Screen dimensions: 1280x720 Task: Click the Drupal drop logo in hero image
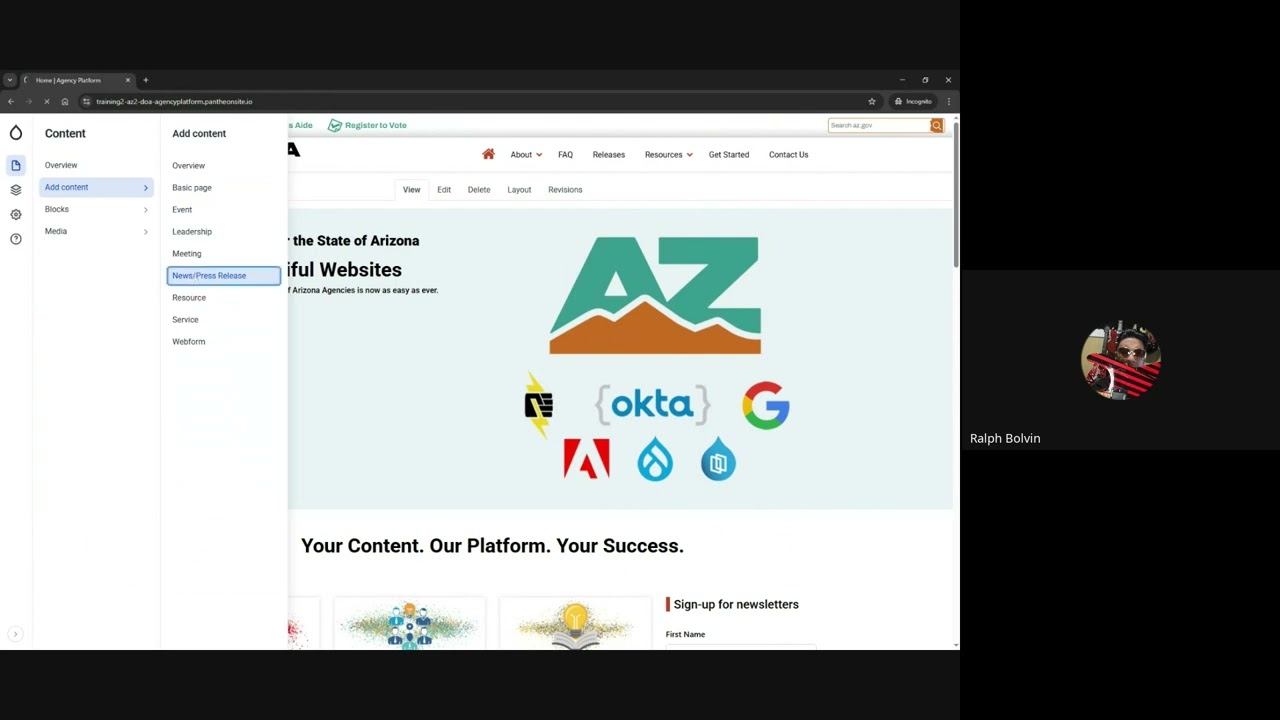[x=655, y=459]
